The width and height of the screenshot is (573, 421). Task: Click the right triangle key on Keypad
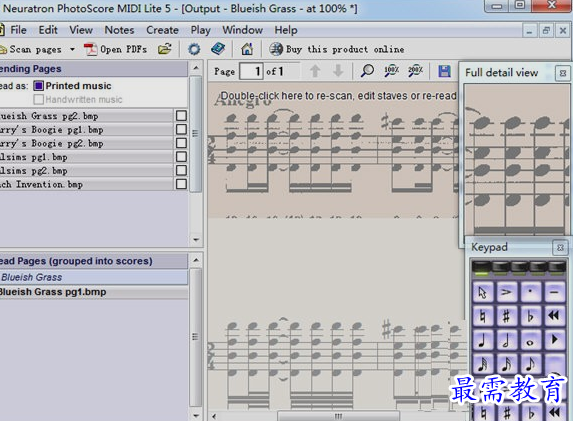tap(554, 340)
